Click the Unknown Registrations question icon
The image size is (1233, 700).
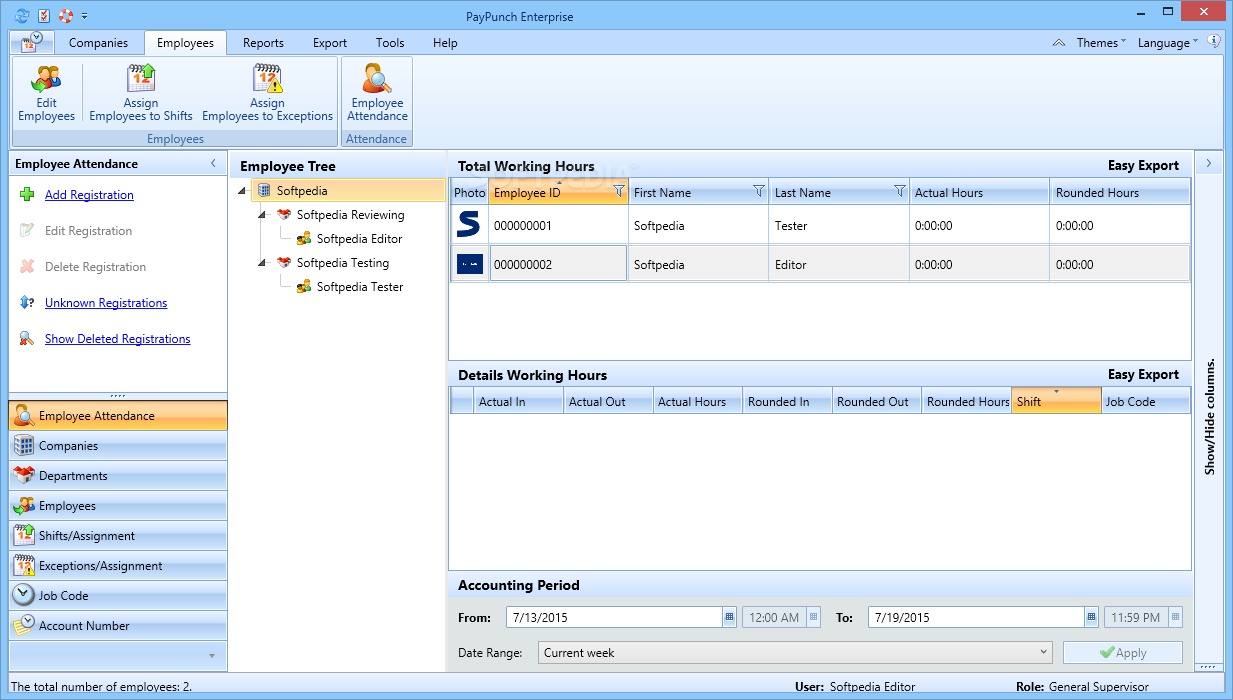(27, 303)
